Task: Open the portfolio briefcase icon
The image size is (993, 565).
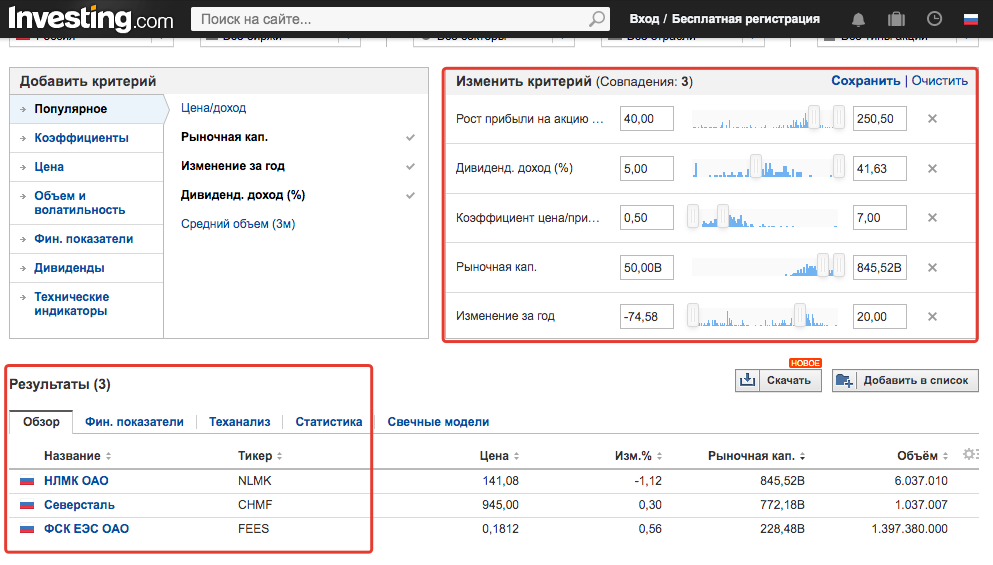Action: (x=896, y=19)
